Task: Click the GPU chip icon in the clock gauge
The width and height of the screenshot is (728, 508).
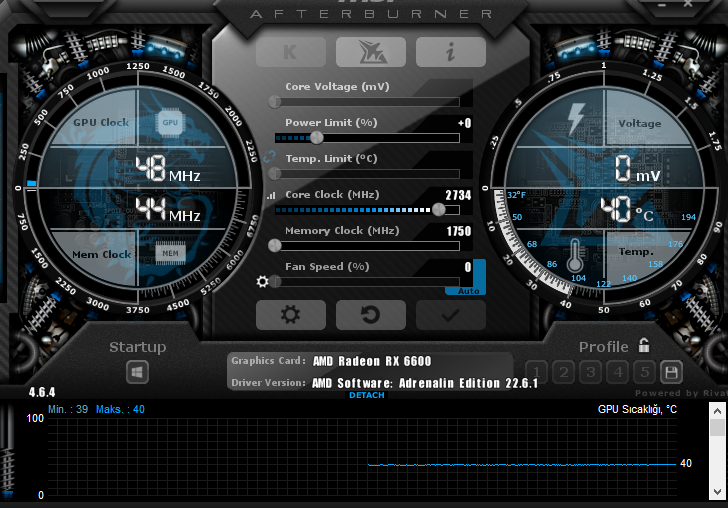Action: 170,123
